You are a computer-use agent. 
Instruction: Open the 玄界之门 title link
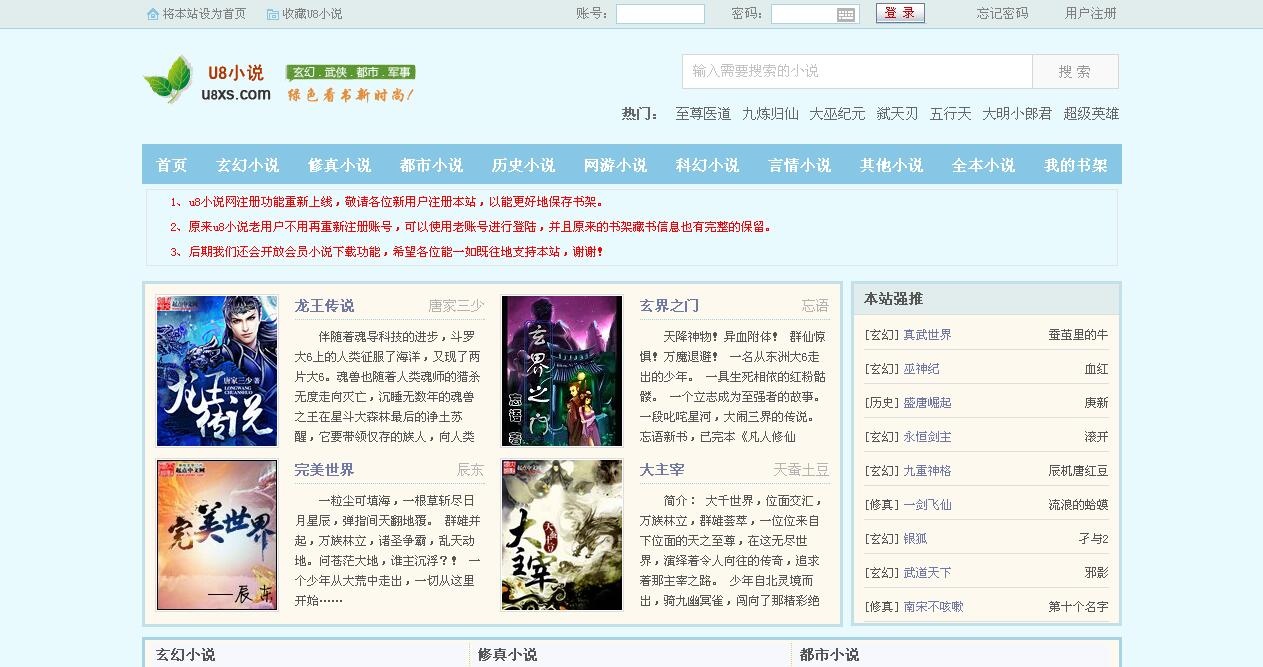[x=669, y=306]
